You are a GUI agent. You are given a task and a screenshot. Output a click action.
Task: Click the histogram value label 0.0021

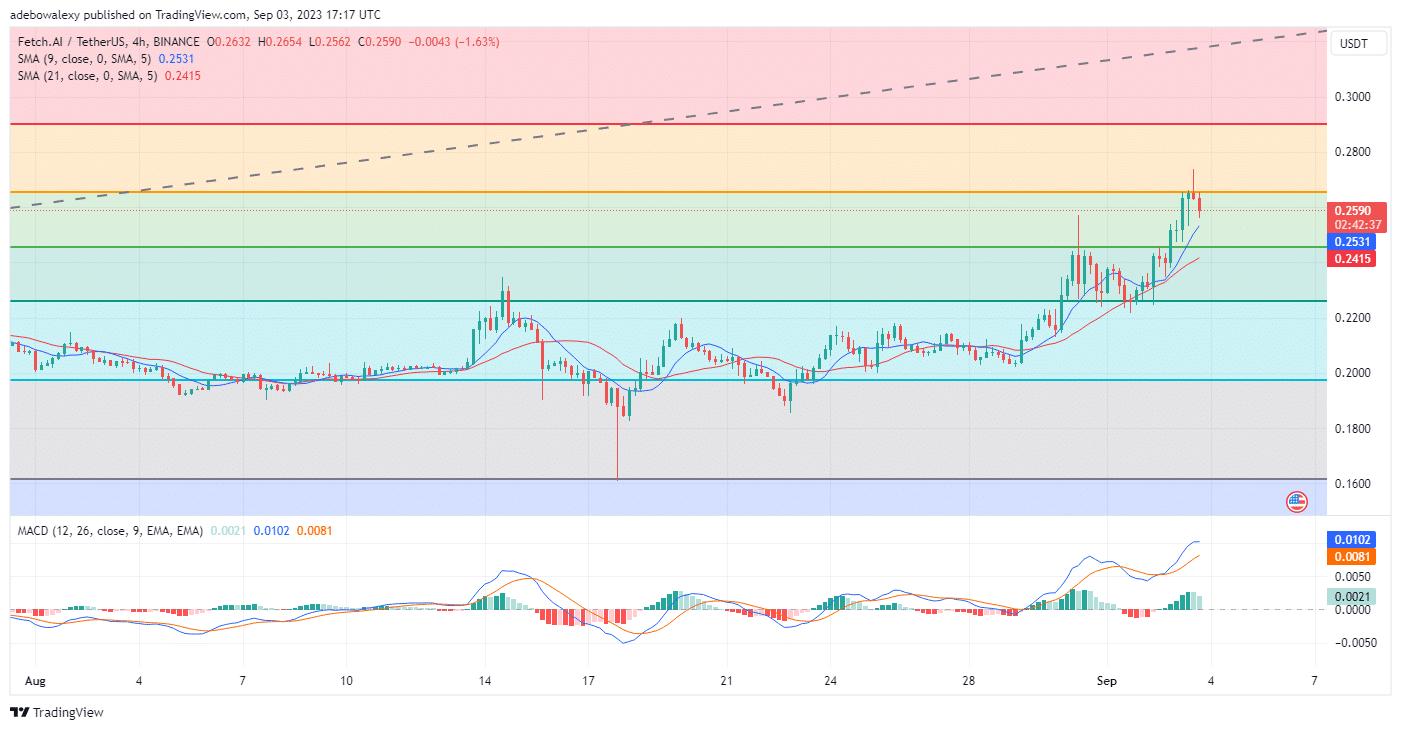[1352, 596]
